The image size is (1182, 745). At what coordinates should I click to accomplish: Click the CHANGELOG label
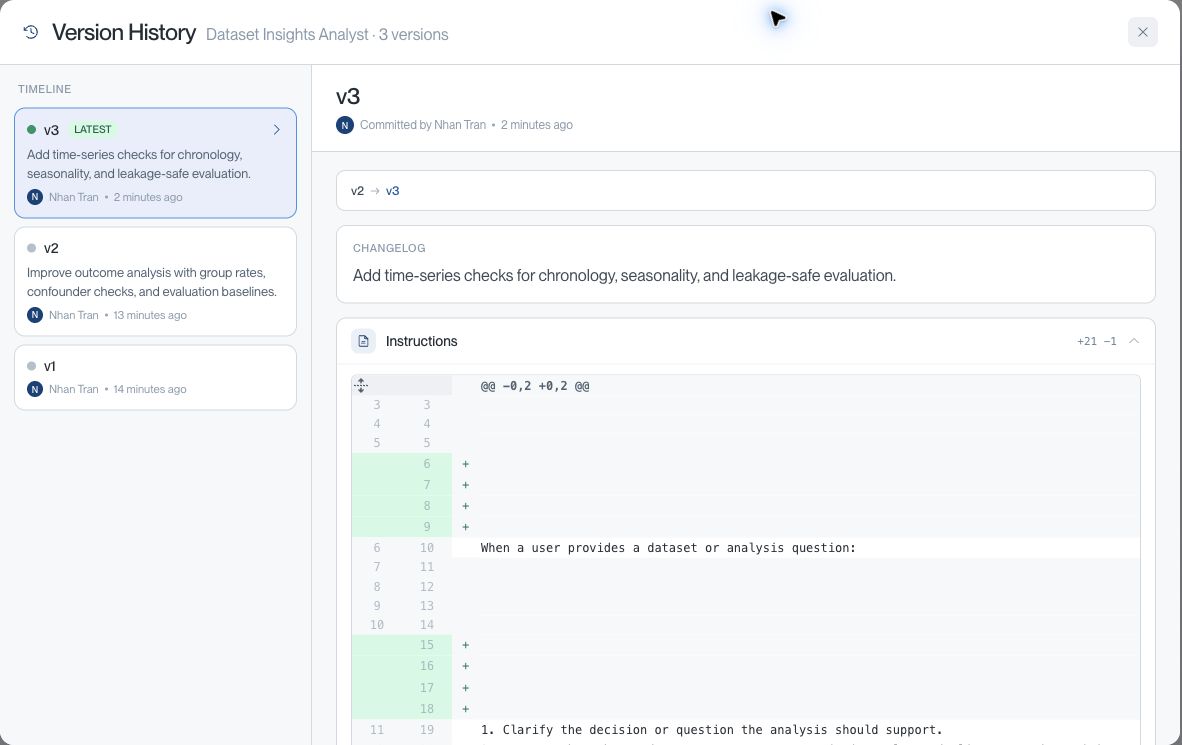tap(389, 248)
